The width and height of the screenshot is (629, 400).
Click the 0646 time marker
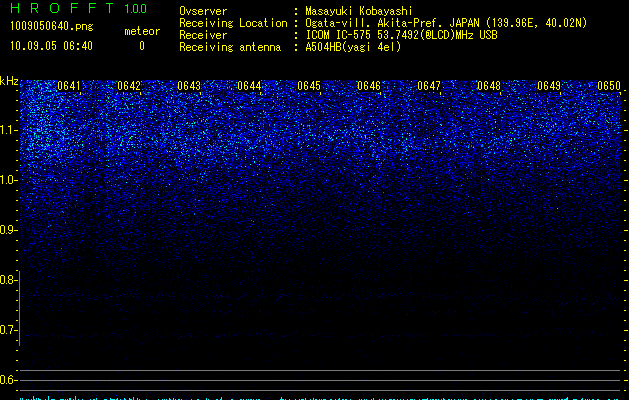pyautogui.click(x=369, y=86)
